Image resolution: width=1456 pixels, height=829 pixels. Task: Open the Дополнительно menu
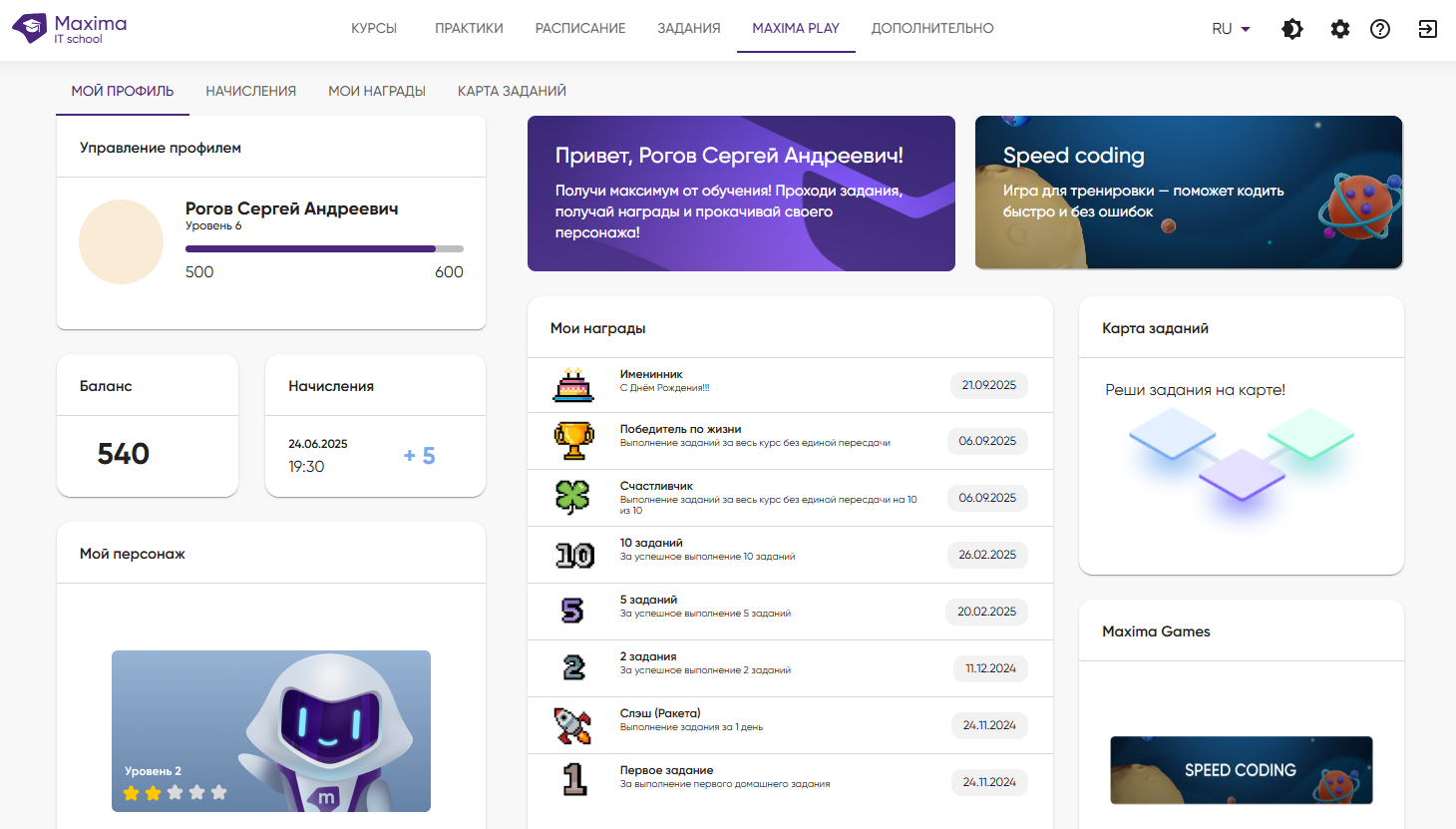932,28
